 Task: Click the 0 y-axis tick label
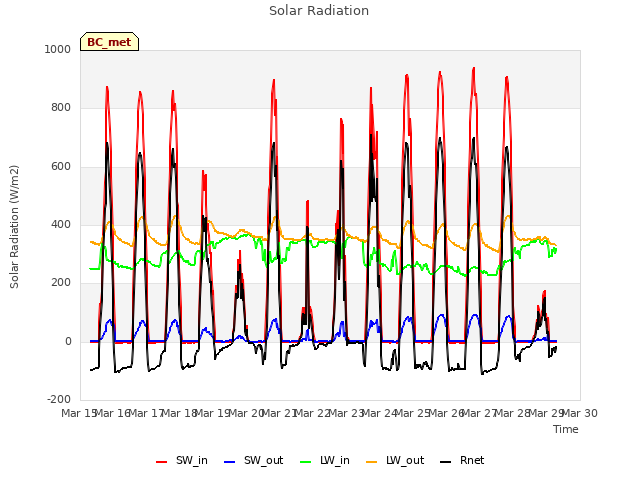point(68,342)
